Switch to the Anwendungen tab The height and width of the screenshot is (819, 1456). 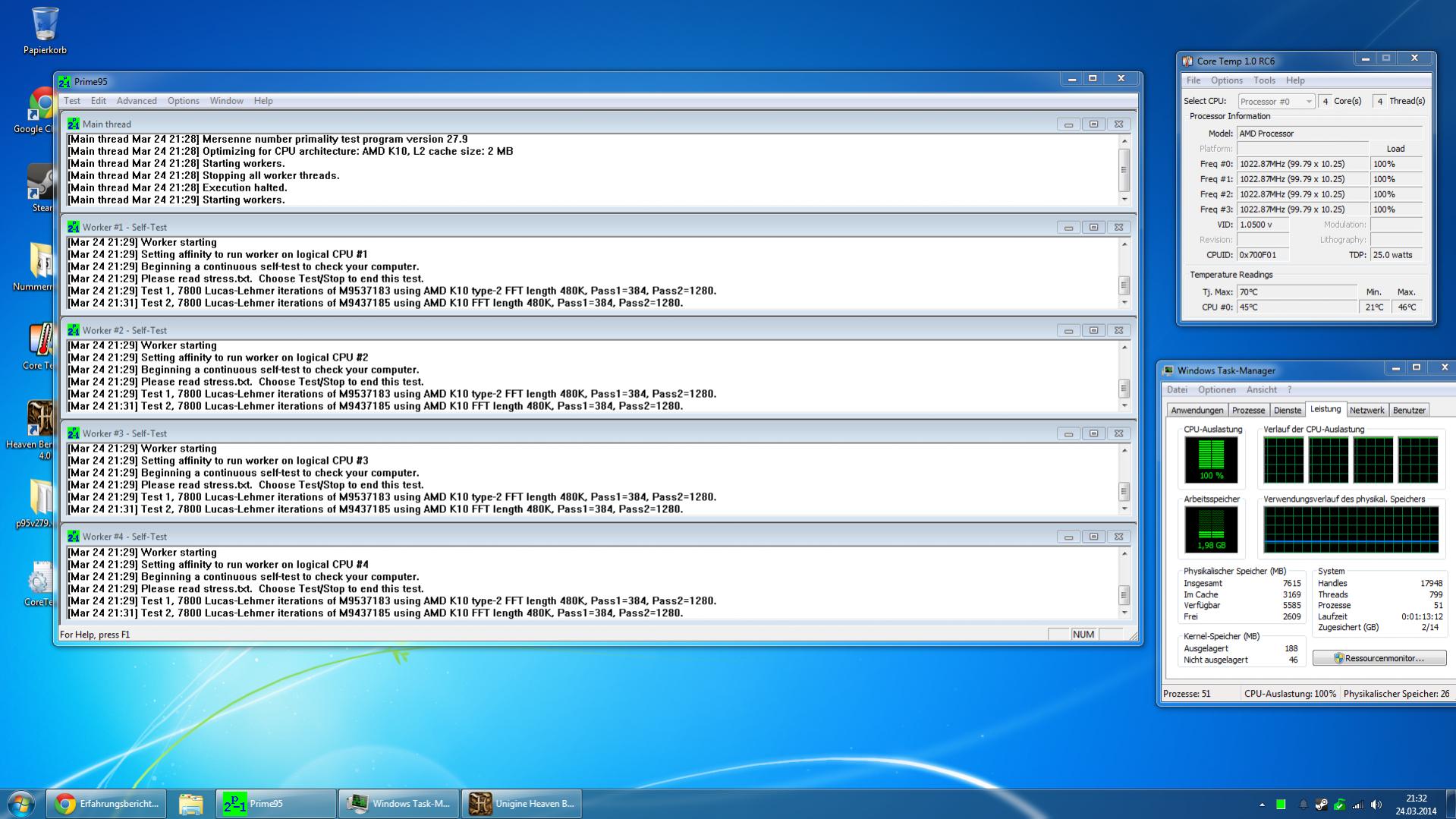(x=1197, y=410)
